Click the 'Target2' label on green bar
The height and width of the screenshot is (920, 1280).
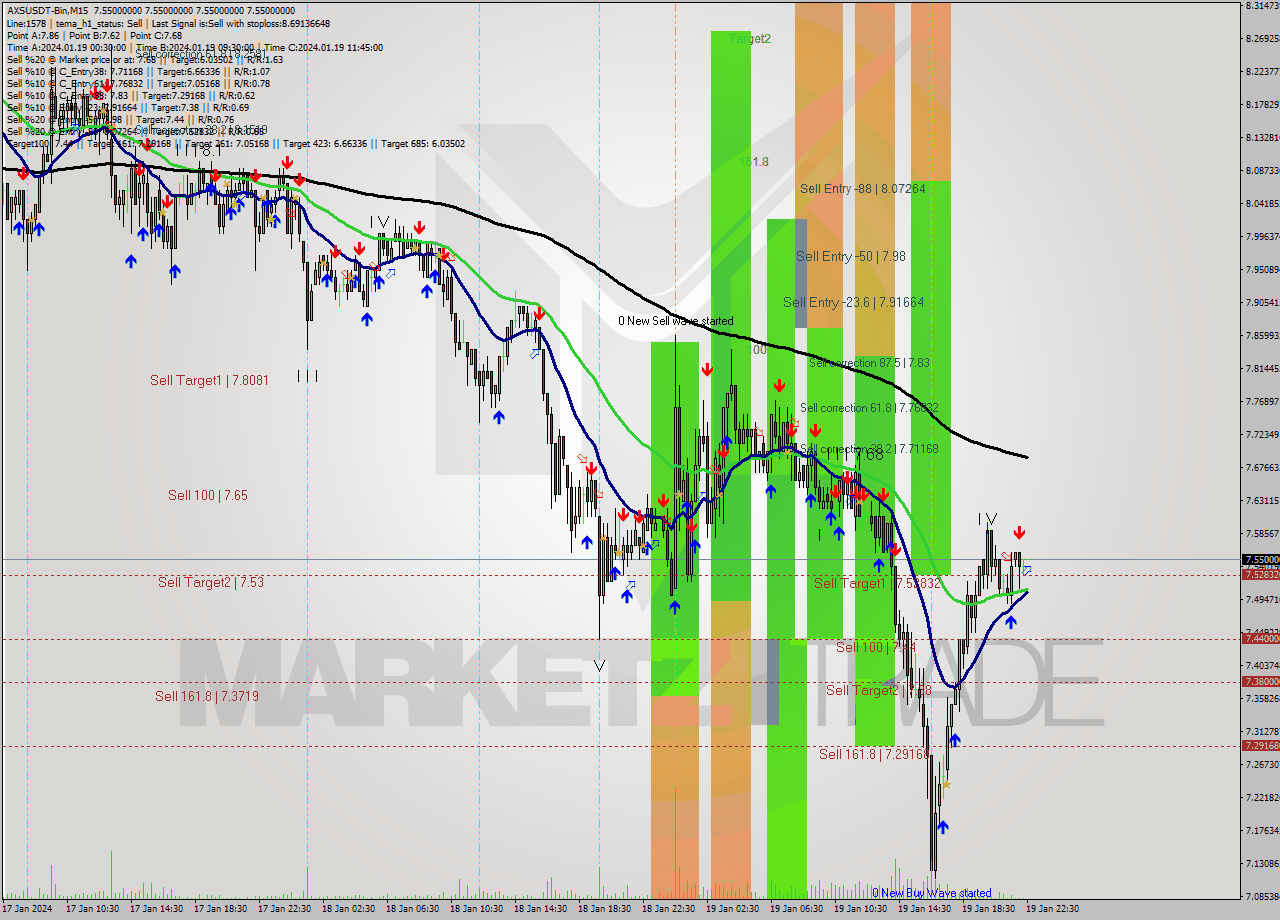pos(750,39)
